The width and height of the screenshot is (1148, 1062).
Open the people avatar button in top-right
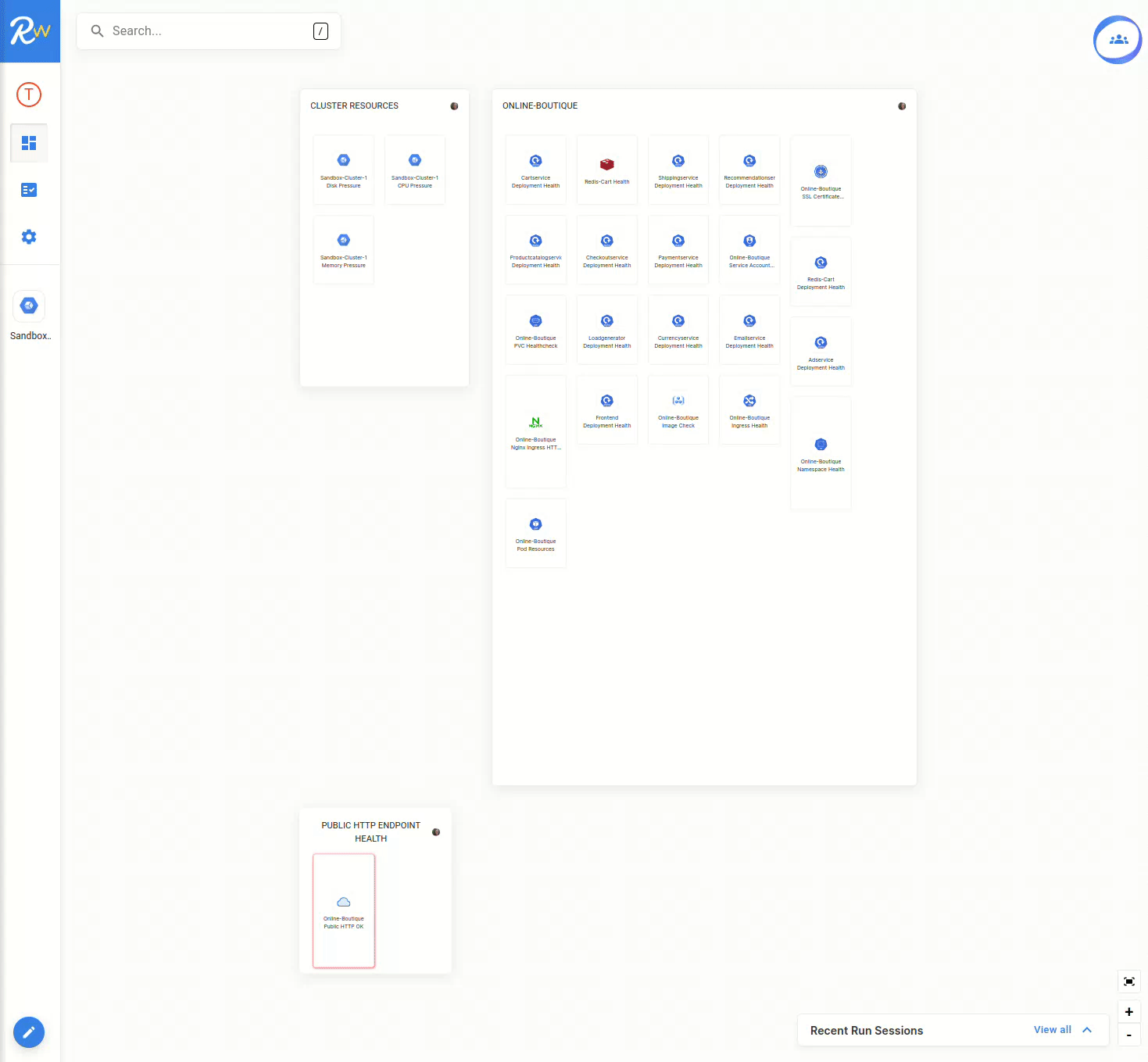tap(1117, 39)
